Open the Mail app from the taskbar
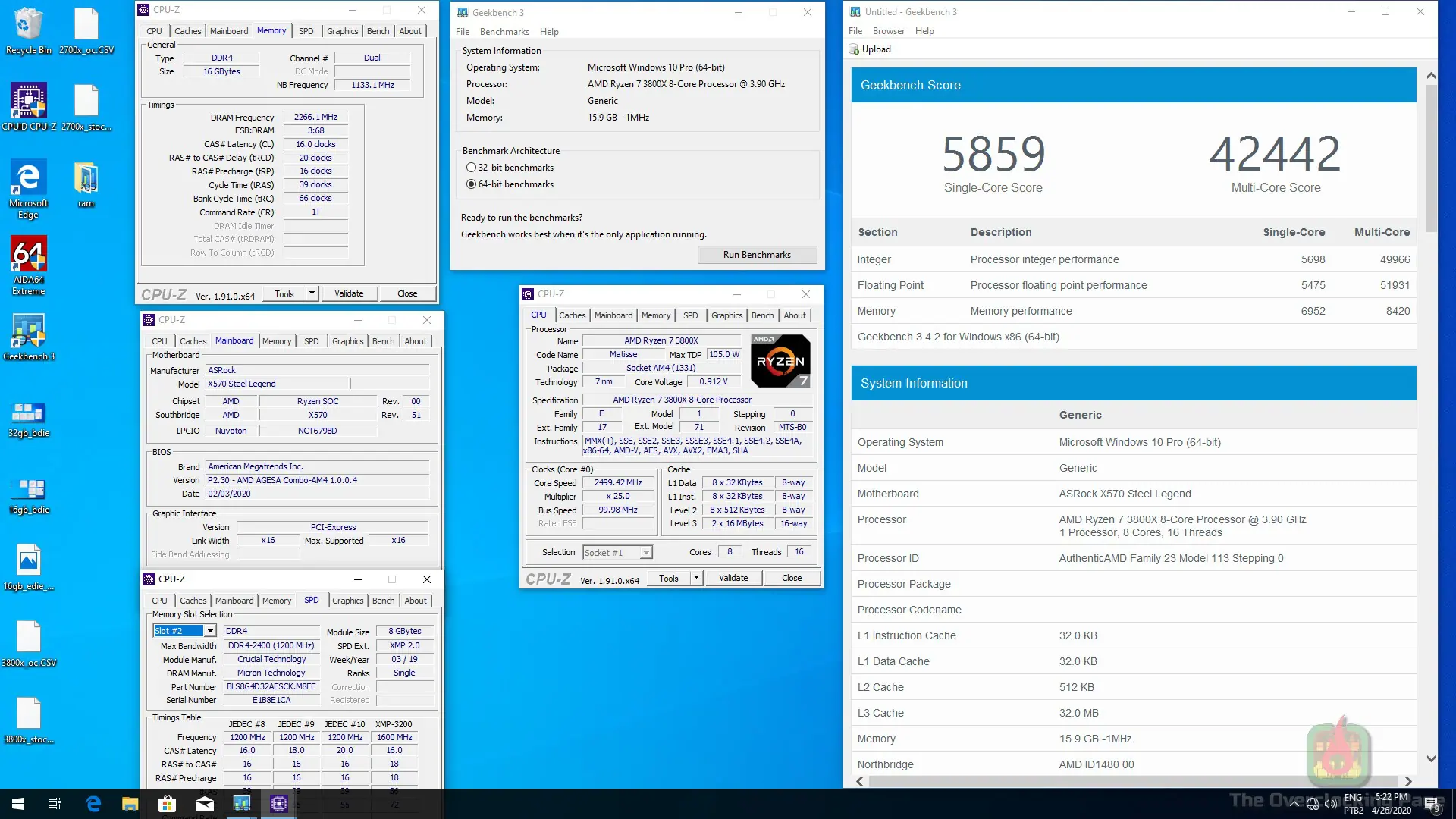Screen dimensions: 1456x819 tap(205, 804)
